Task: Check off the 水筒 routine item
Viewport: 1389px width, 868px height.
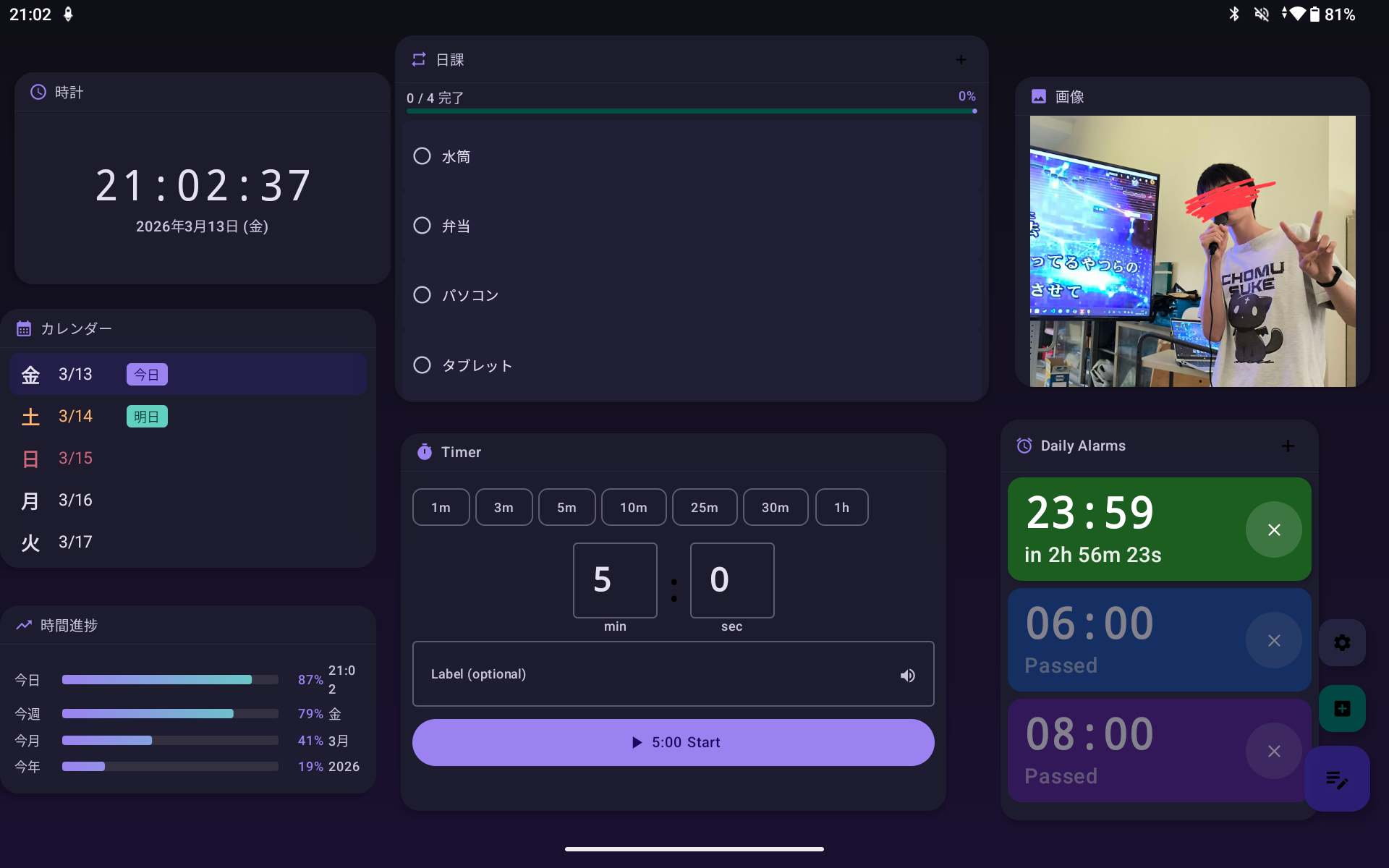Action: pyautogui.click(x=422, y=156)
